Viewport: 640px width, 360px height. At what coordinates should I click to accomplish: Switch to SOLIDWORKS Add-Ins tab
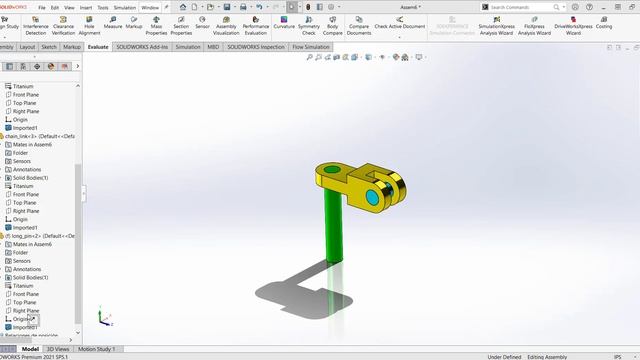(142, 47)
